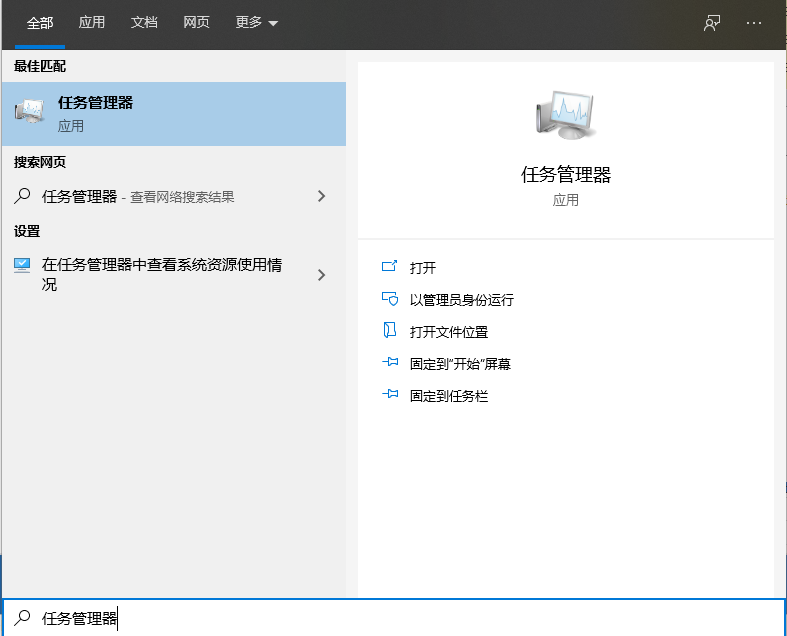Switch to the 文档 tab
Screen dimensions: 787x636
[x=145, y=23]
